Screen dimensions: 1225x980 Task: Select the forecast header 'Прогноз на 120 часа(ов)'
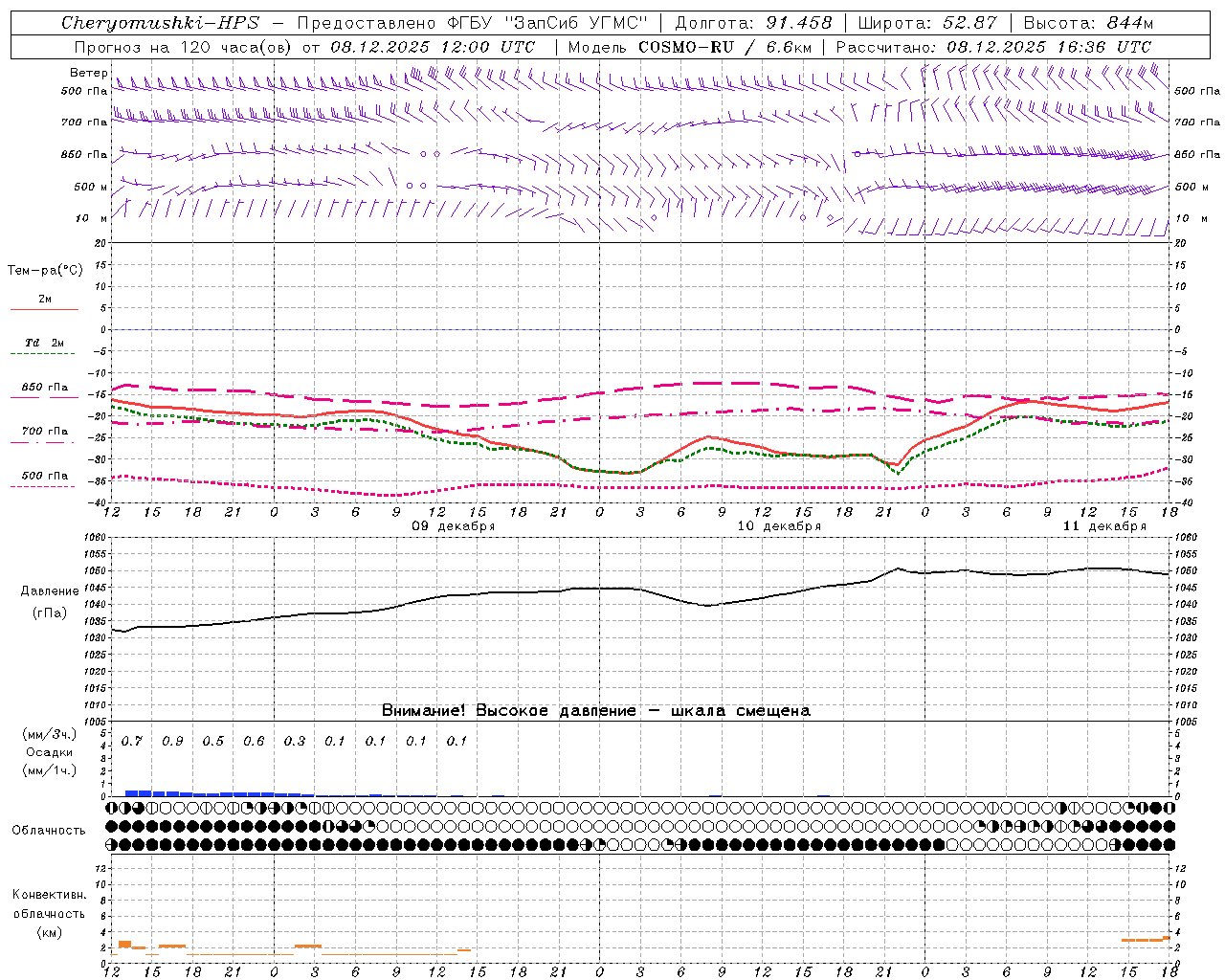[x=184, y=47]
